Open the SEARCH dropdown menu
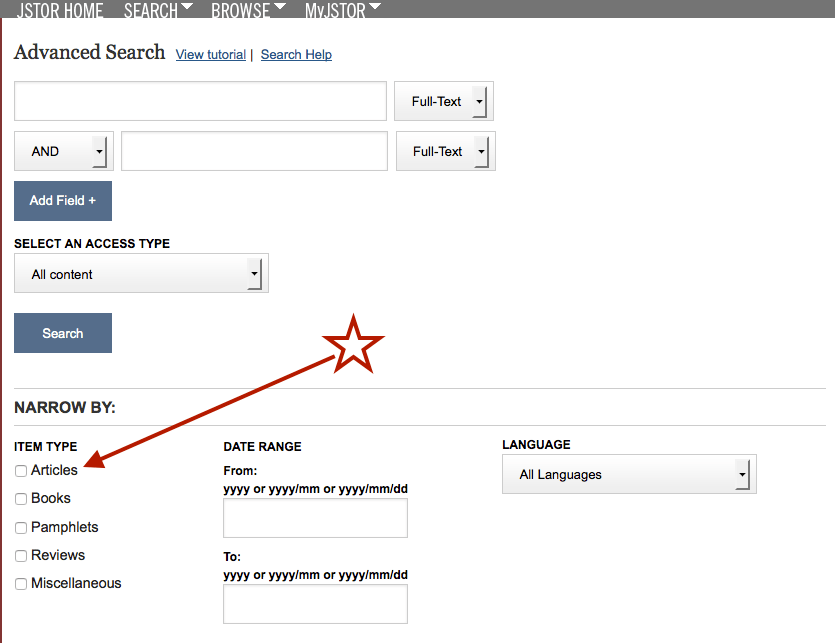This screenshot has height=643, width=835. pos(151,10)
